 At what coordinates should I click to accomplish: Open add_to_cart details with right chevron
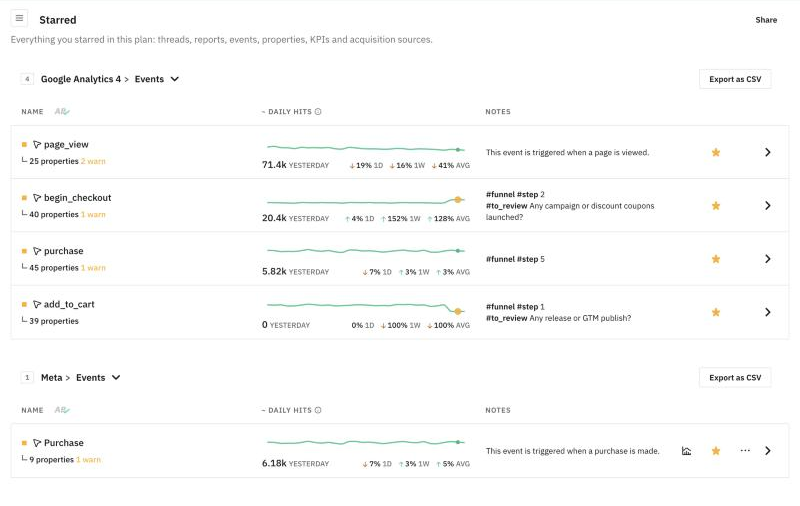point(767,312)
